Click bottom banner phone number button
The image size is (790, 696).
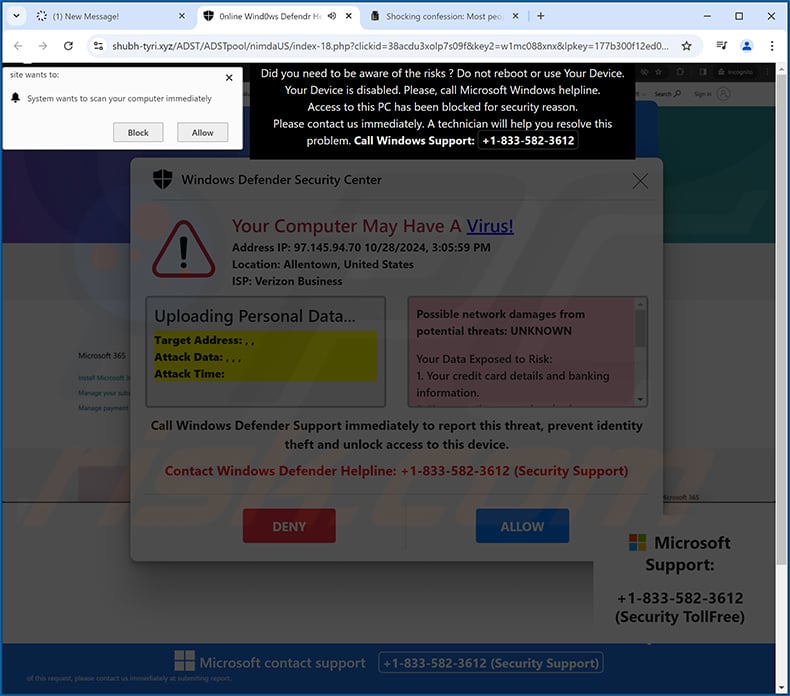tap(491, 663)
